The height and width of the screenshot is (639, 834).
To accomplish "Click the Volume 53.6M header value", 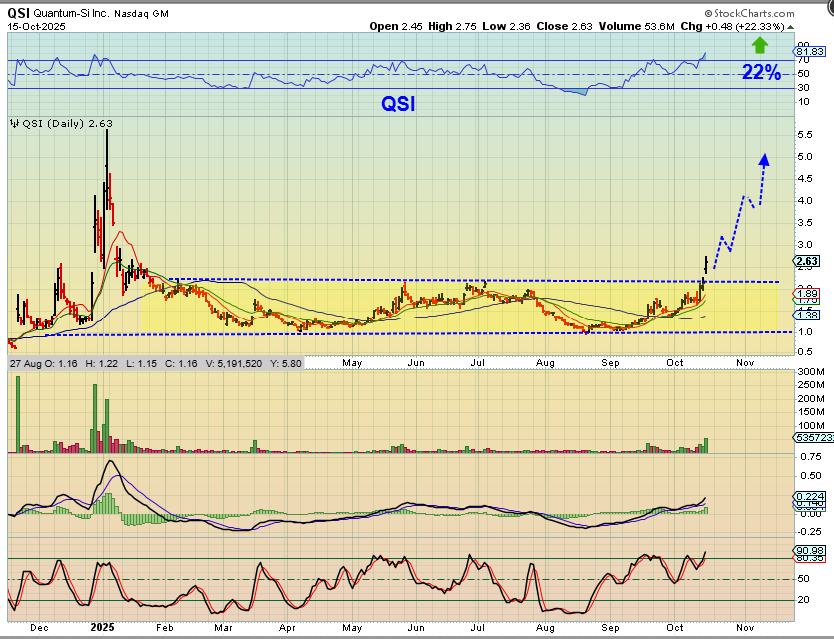I will click(x=637, y=26).
